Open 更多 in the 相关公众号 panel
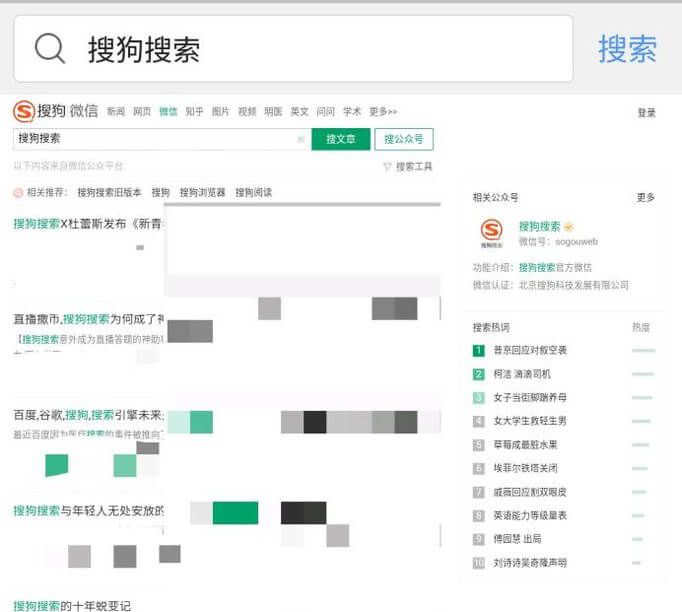 tap(645, 197)
